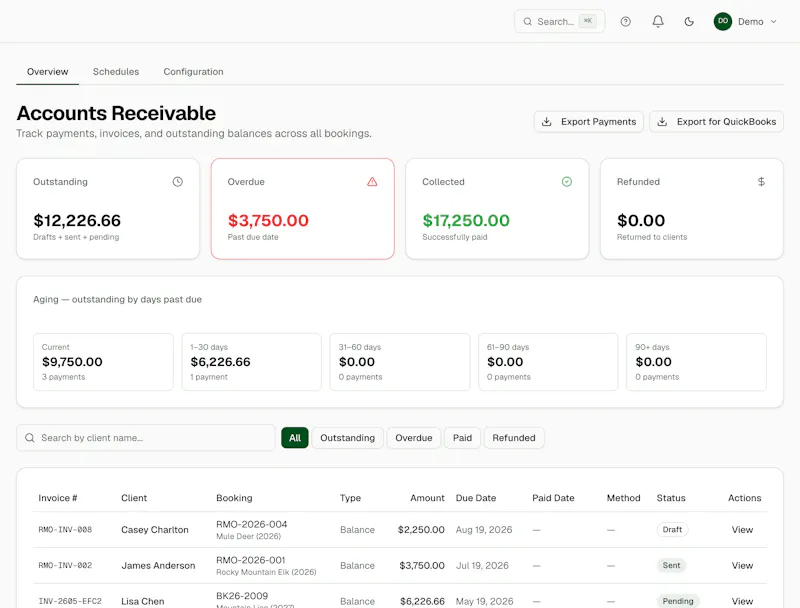Select the 31–60 days aging bucket
Viewport: 800px width, 608px height.
400,362
